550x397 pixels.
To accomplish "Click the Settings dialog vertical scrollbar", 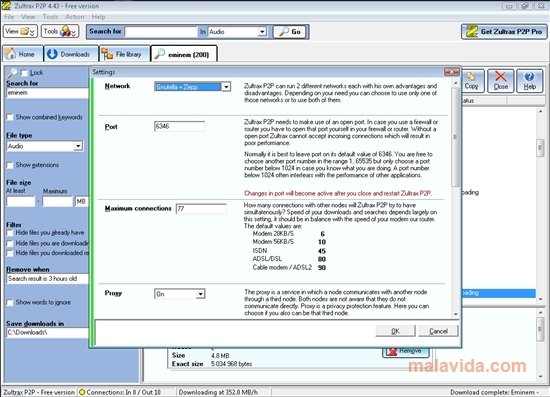I will click(456, 198).
